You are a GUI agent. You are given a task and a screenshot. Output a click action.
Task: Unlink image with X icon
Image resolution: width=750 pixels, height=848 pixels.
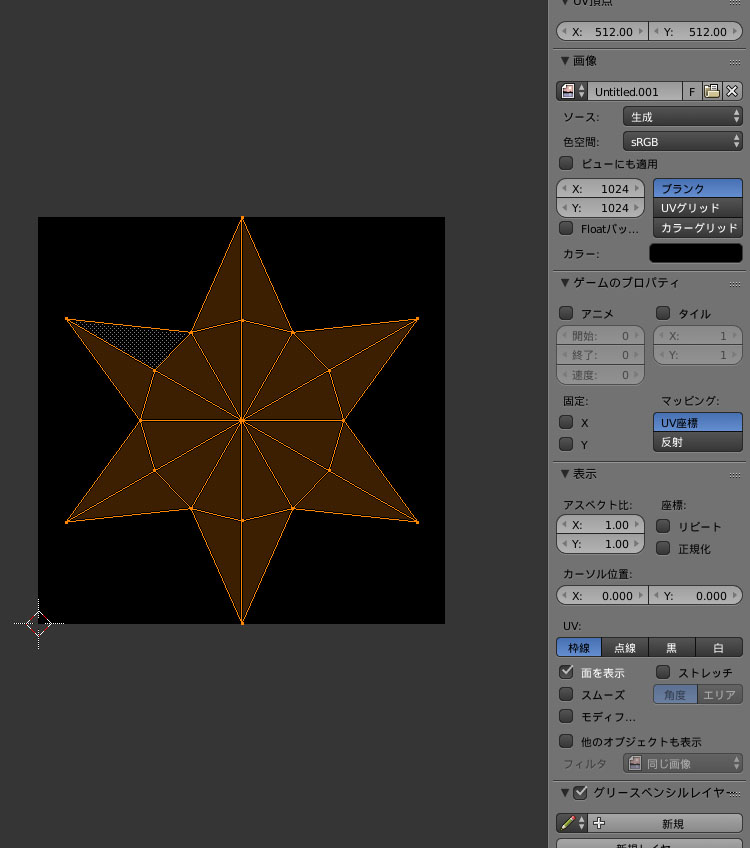[x=732, y=91]
